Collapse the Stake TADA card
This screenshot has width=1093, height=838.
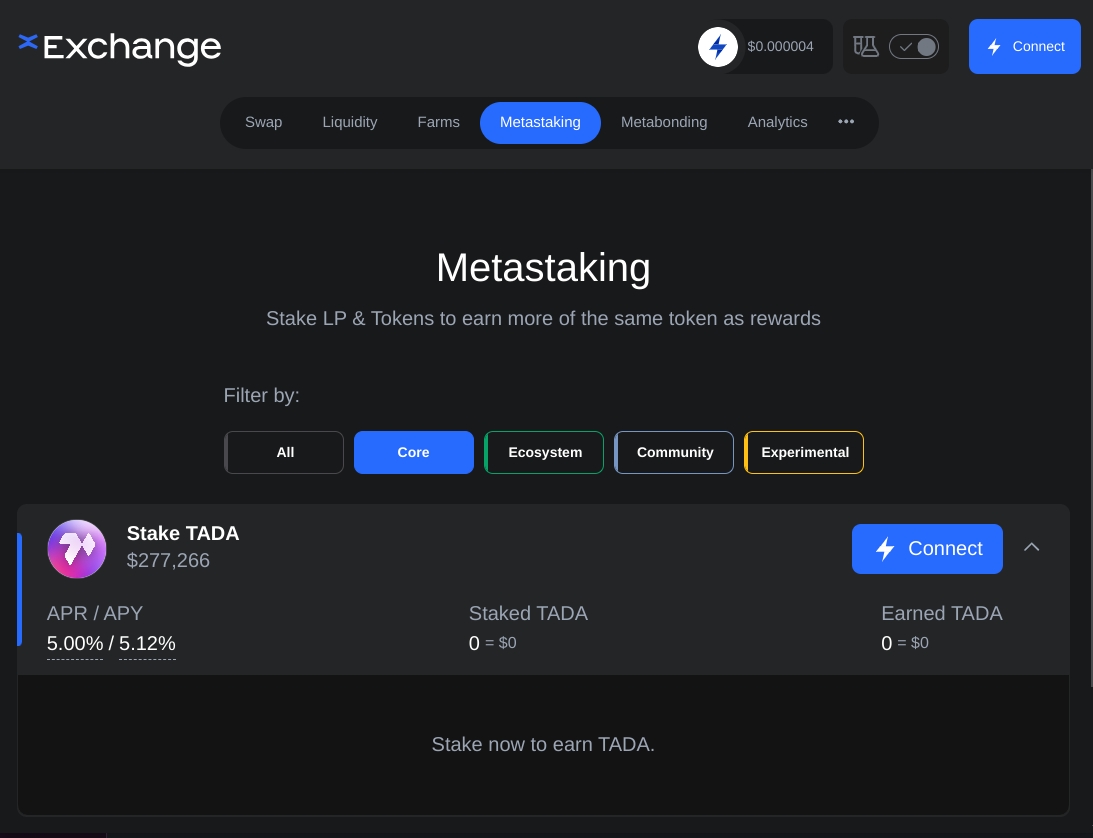[x=1032, y=547]
